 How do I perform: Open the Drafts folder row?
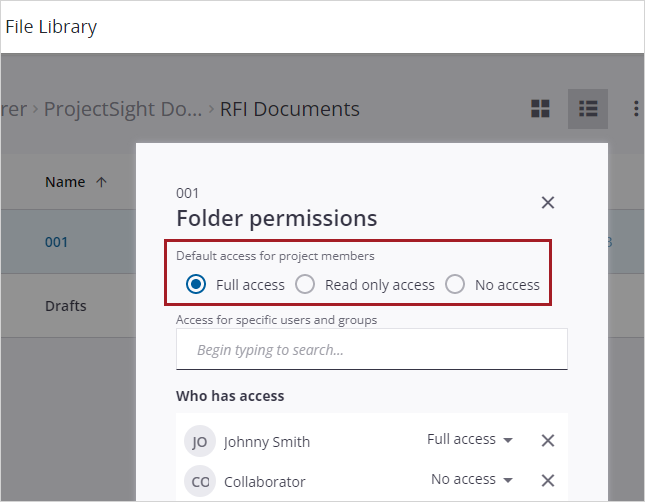66,306
